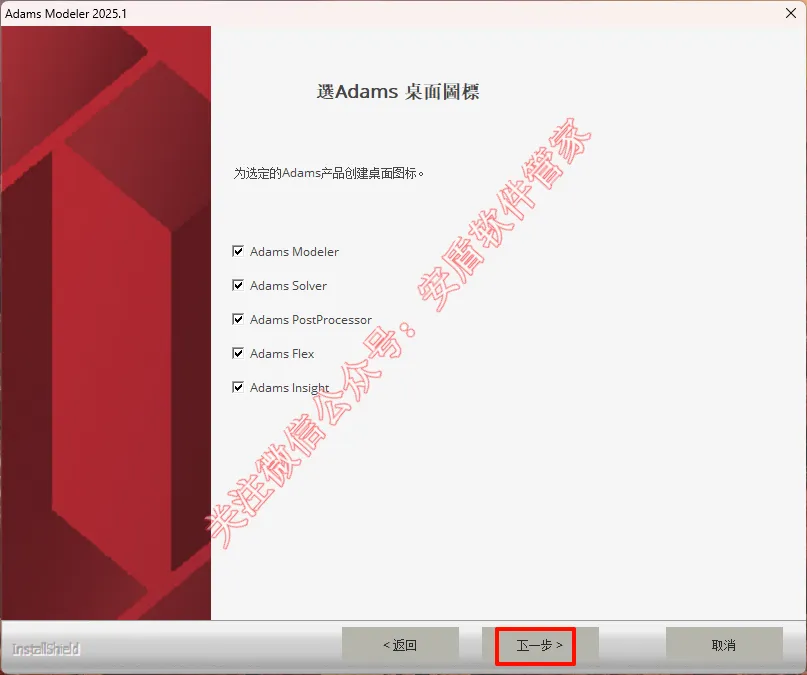Image resolution: width=807 pixels, height=675 pixels.
Task: Disable the Adams PostProcessor desktop icon checkbox
Action: click(x=238, y=319)
